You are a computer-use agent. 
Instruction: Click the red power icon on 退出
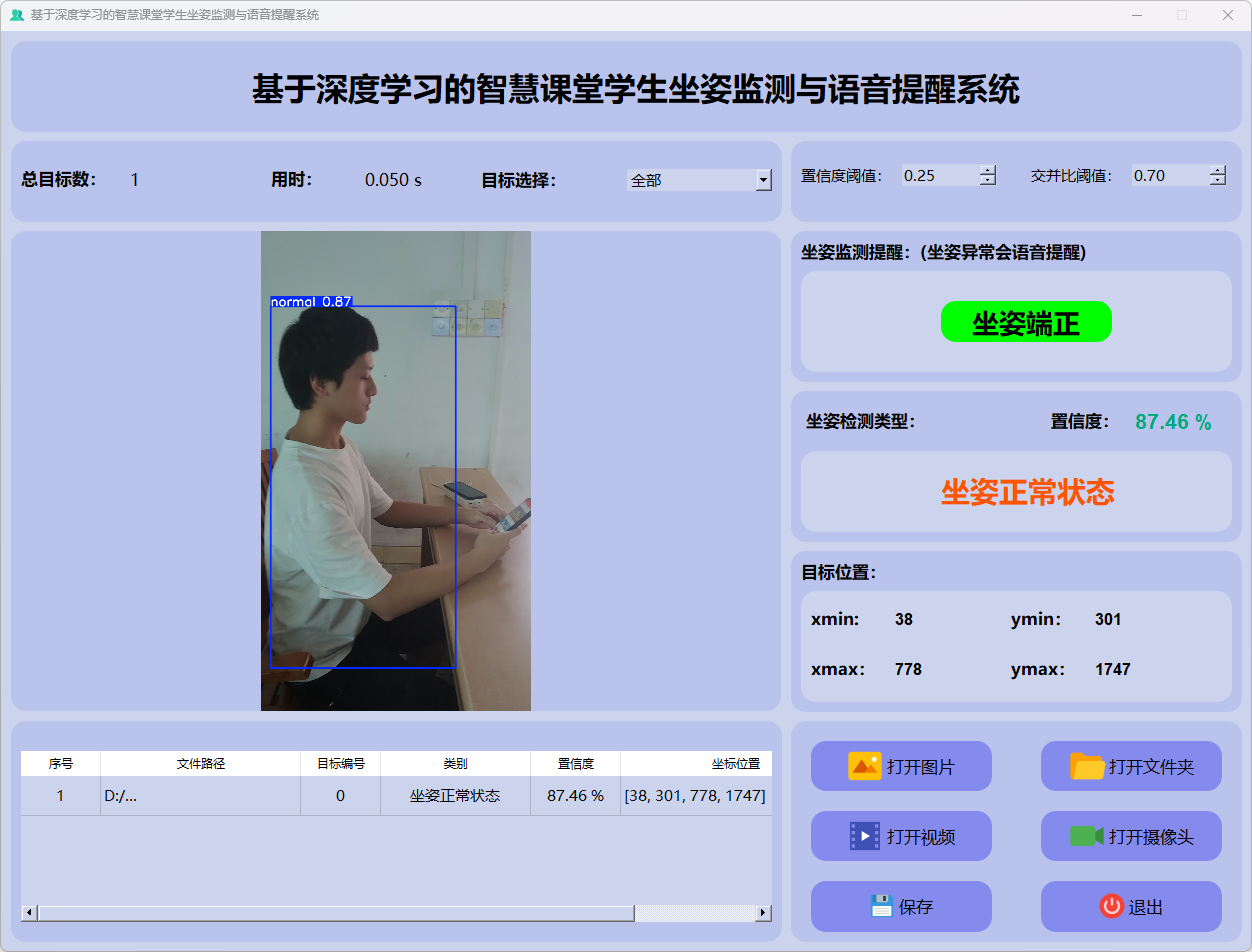[x=1111, y=906]
